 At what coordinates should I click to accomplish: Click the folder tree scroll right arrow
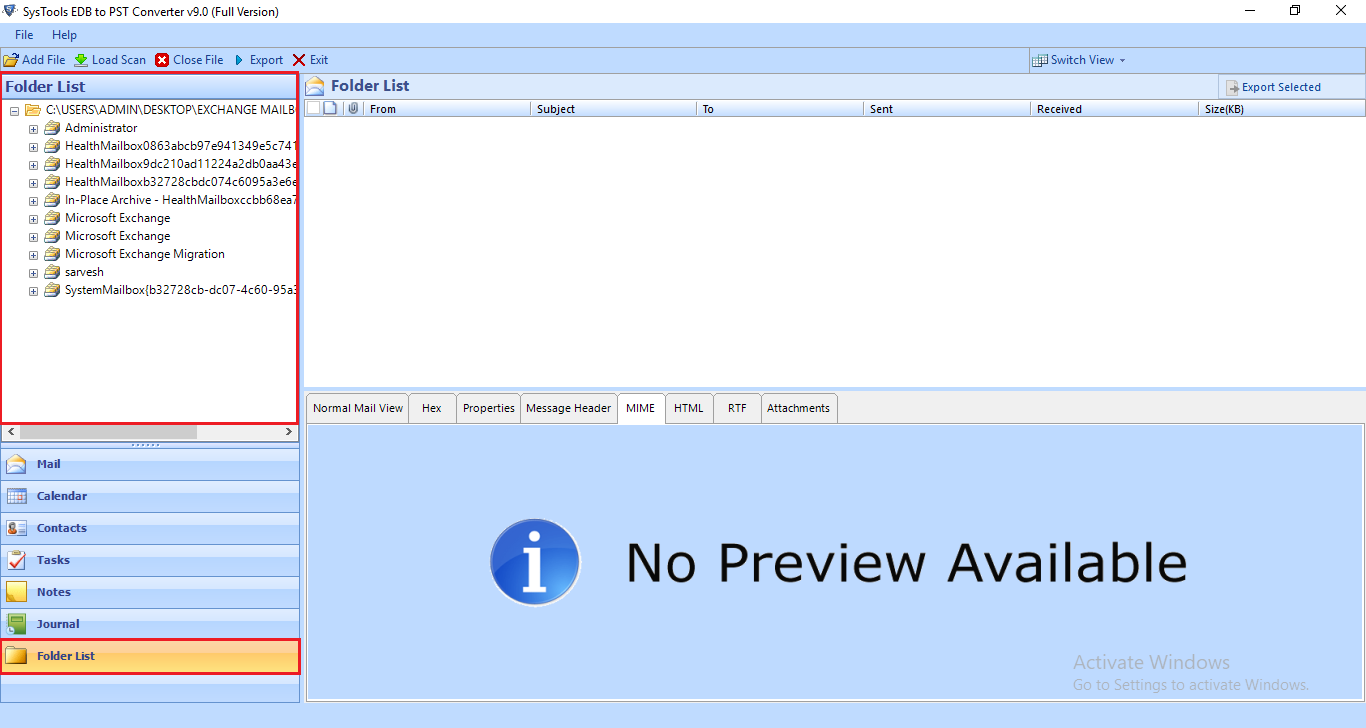[x=289, y=432]
